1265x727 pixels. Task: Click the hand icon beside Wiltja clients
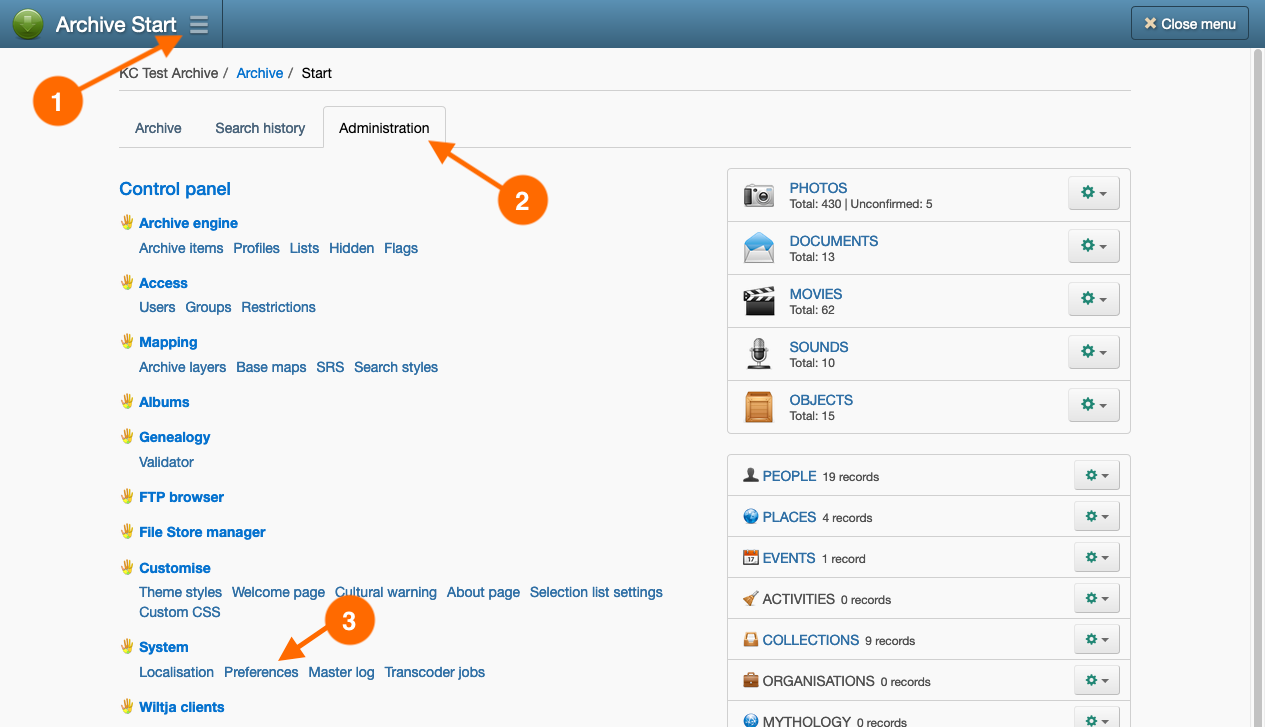[x=127, y=706]
